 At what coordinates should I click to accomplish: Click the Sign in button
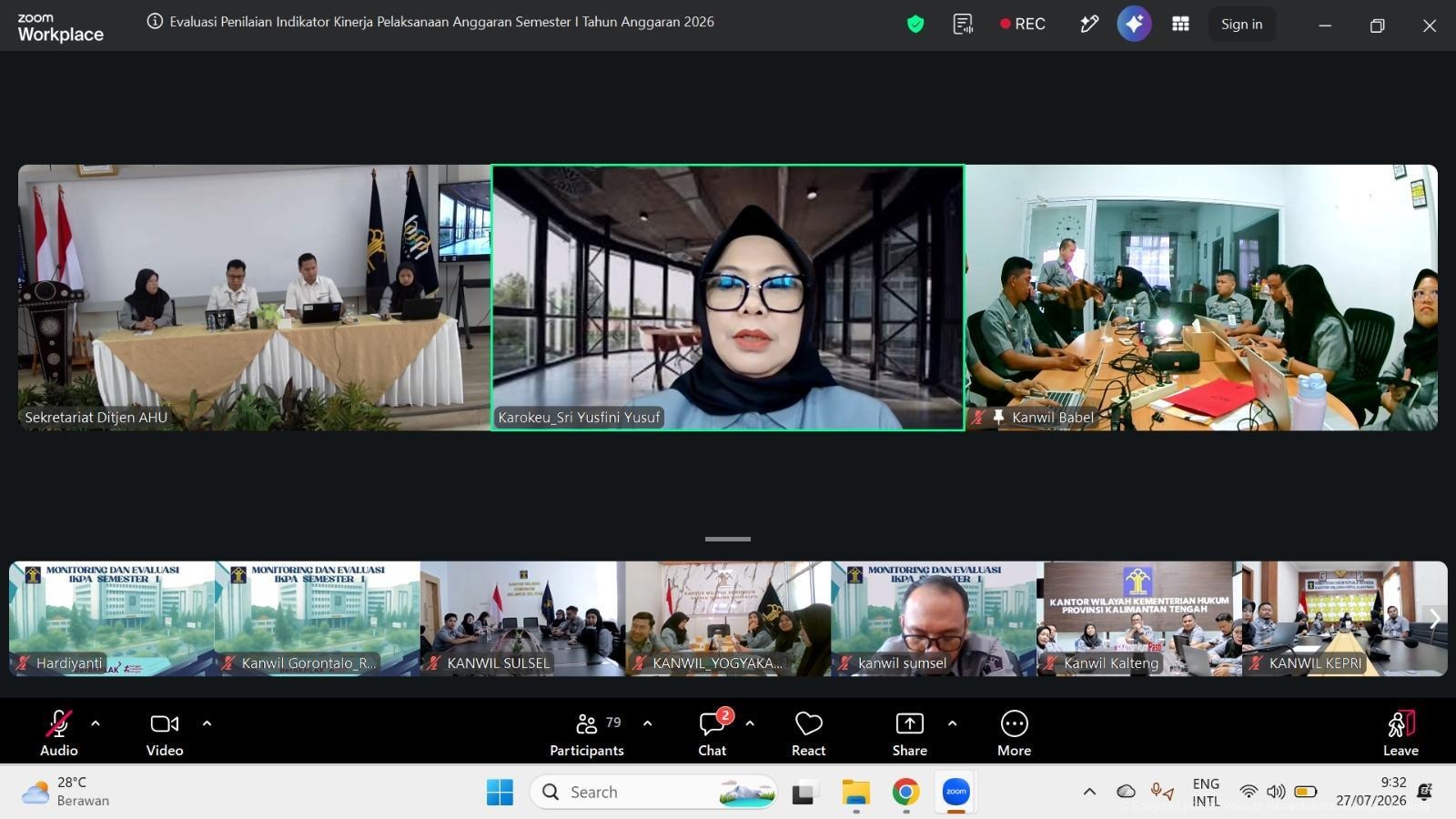[1241, 25]
